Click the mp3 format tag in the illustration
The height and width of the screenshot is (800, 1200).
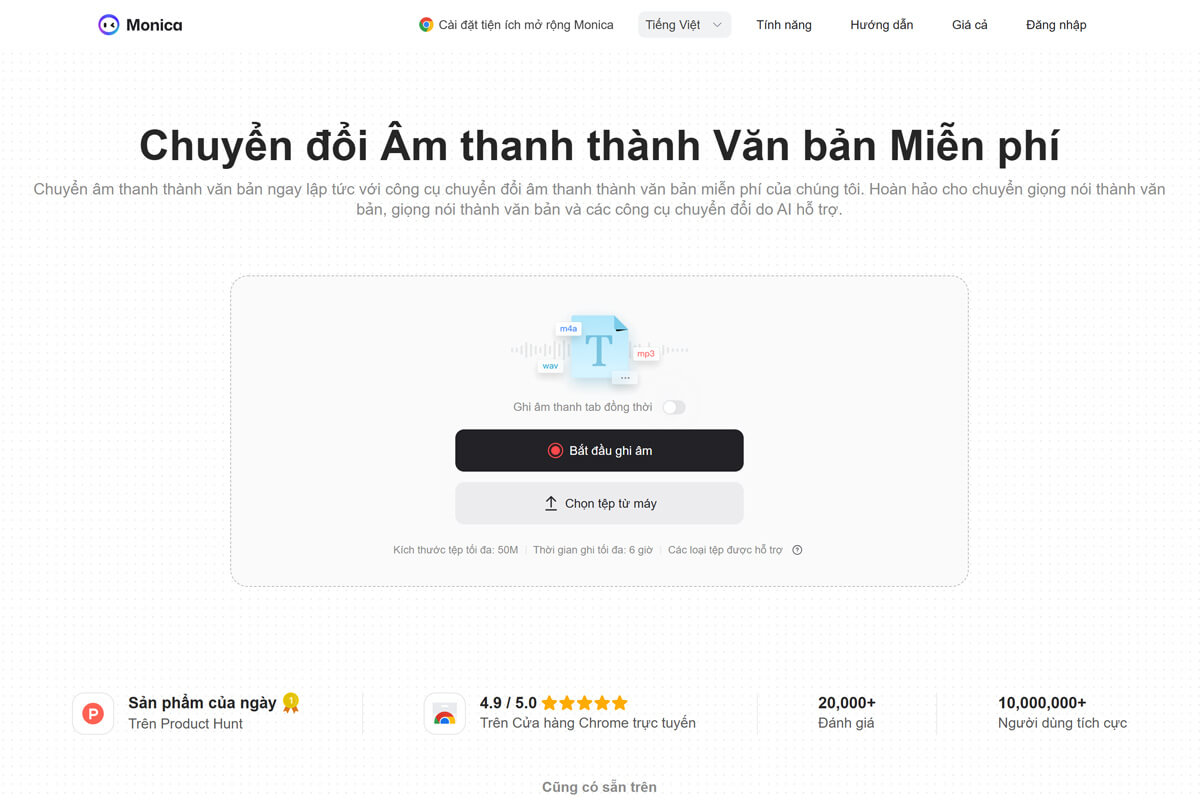click(644, 353)
